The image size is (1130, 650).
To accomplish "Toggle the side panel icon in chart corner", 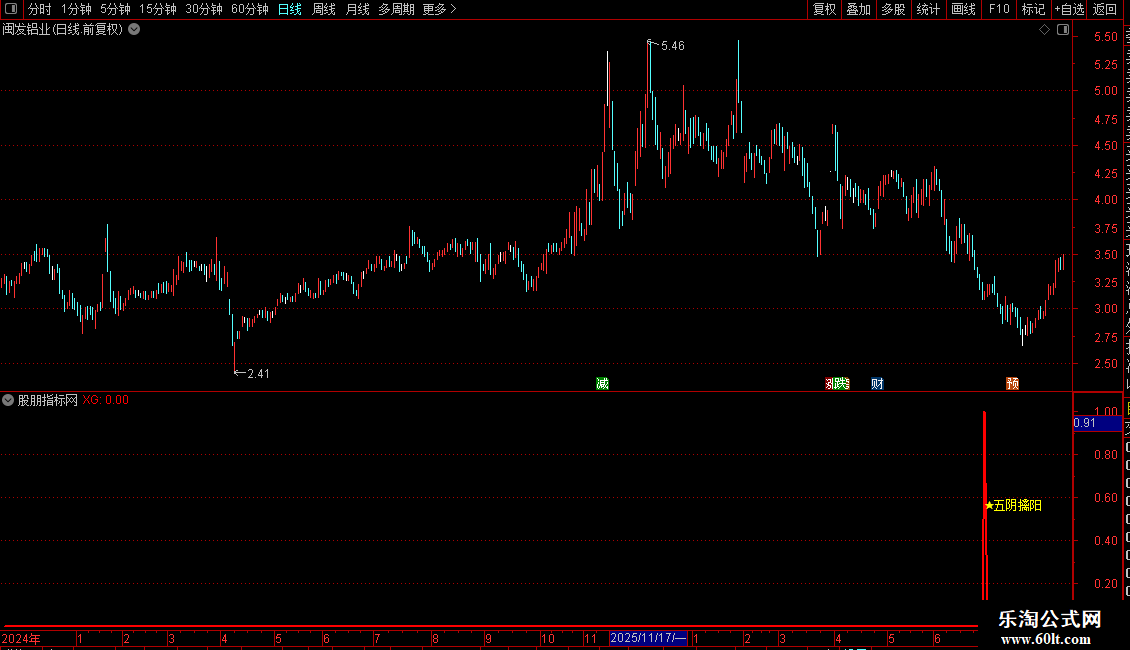I will tap(1063, 30).
